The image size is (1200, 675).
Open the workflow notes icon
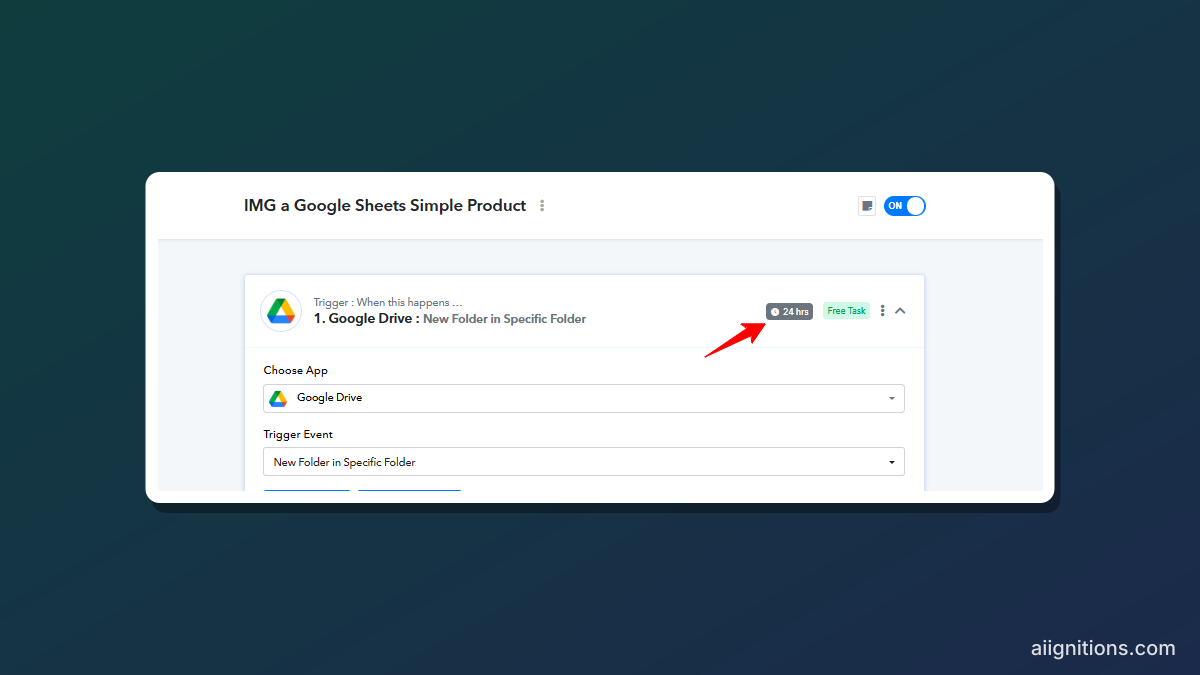click(x=867, y=206)
